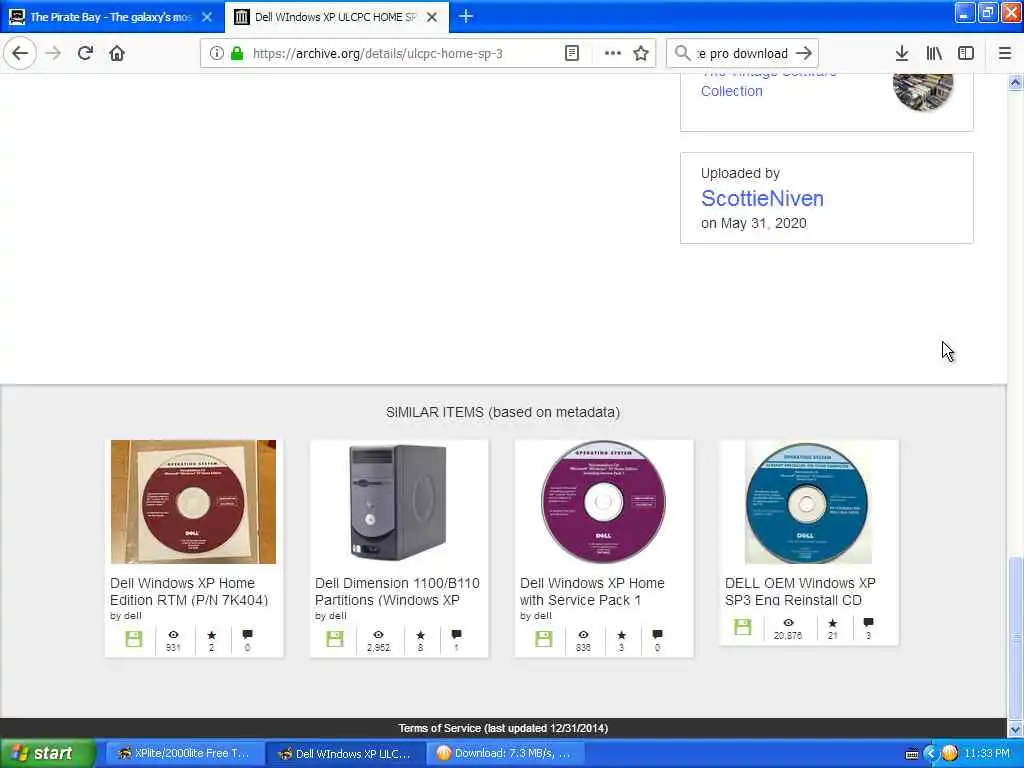Close the Dell Windows XP ULCPC tab
1024x768 pixels.
point(432,17)
